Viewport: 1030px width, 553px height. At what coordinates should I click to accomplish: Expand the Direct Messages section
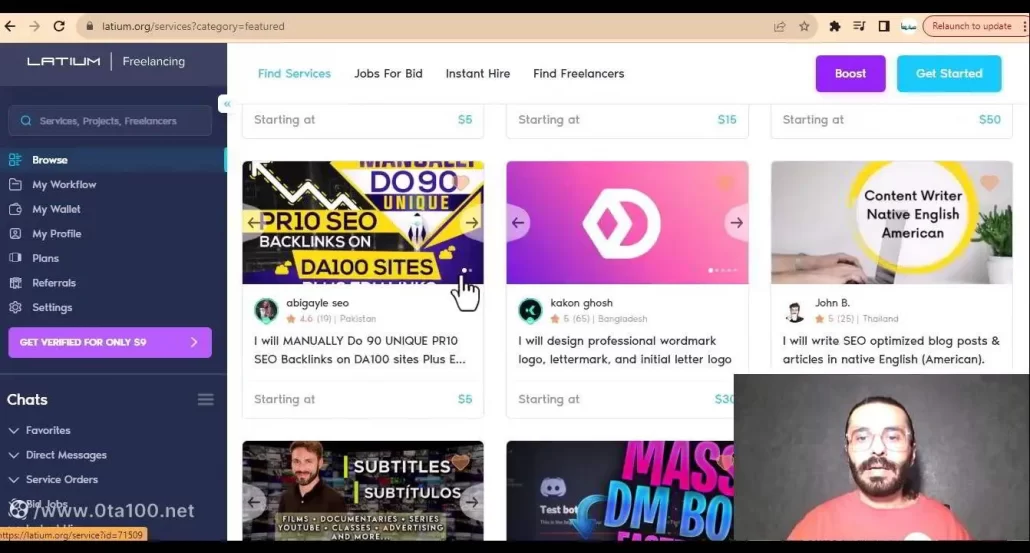point(14,455)
